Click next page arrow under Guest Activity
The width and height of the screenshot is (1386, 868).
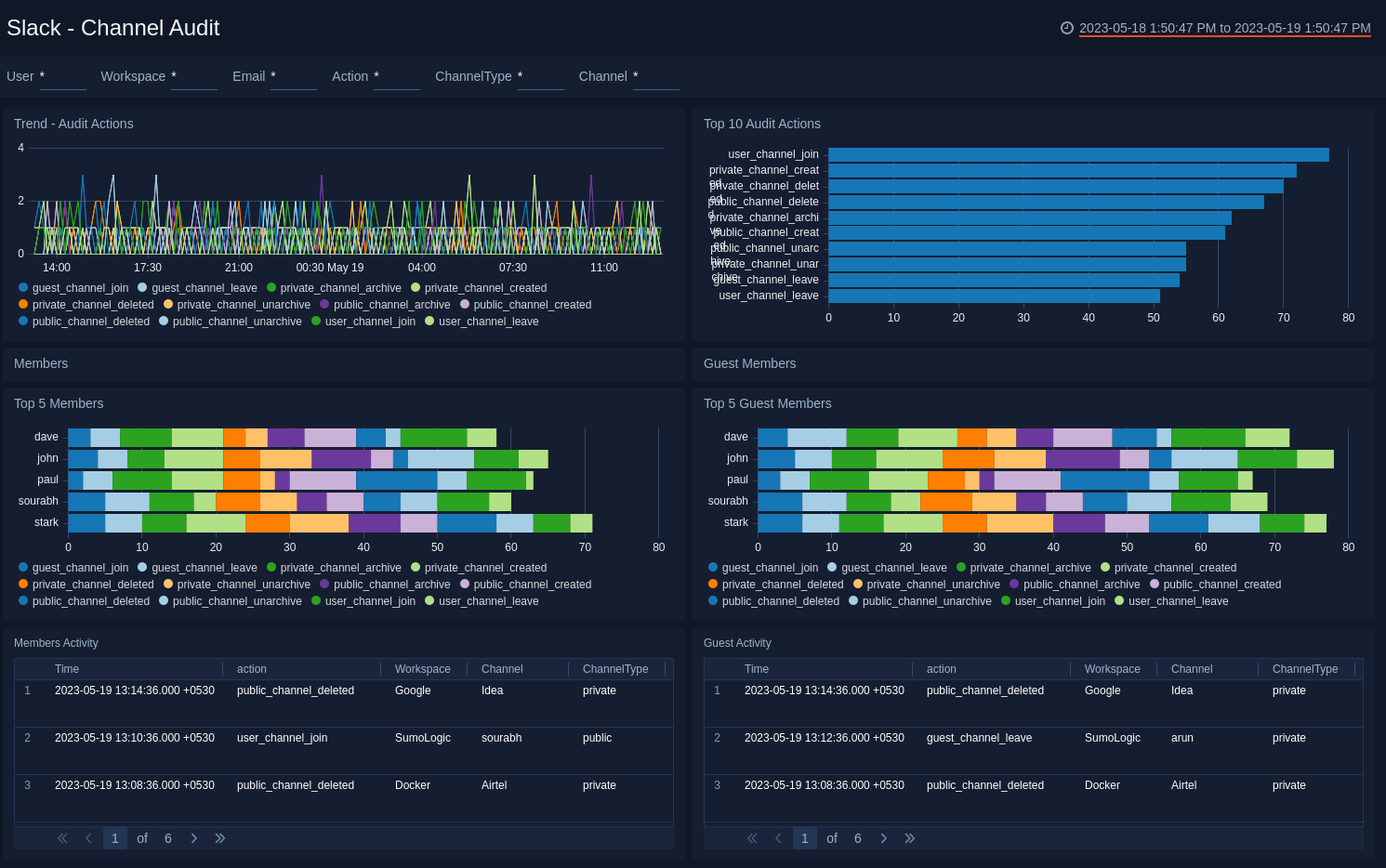click(883, 837)
